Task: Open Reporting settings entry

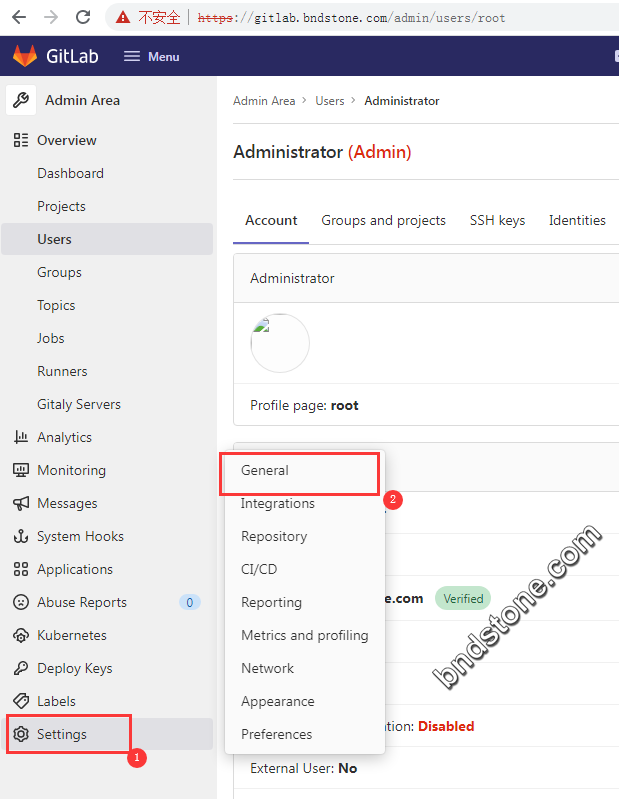Action: 305,602
